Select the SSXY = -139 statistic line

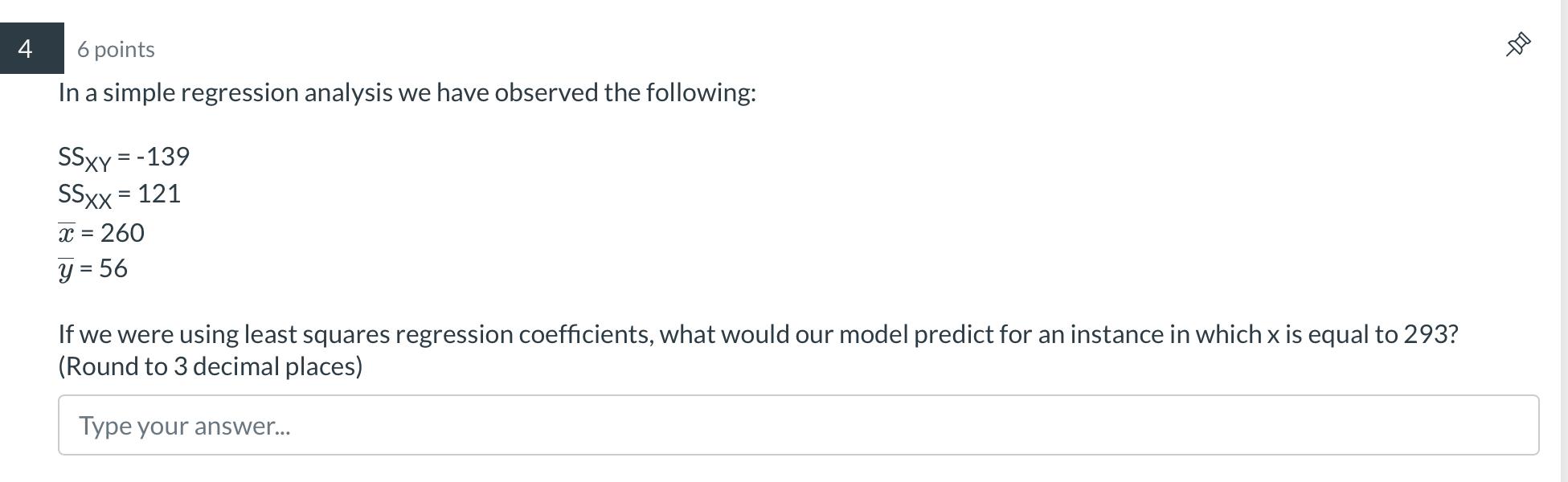click(124, 157)
